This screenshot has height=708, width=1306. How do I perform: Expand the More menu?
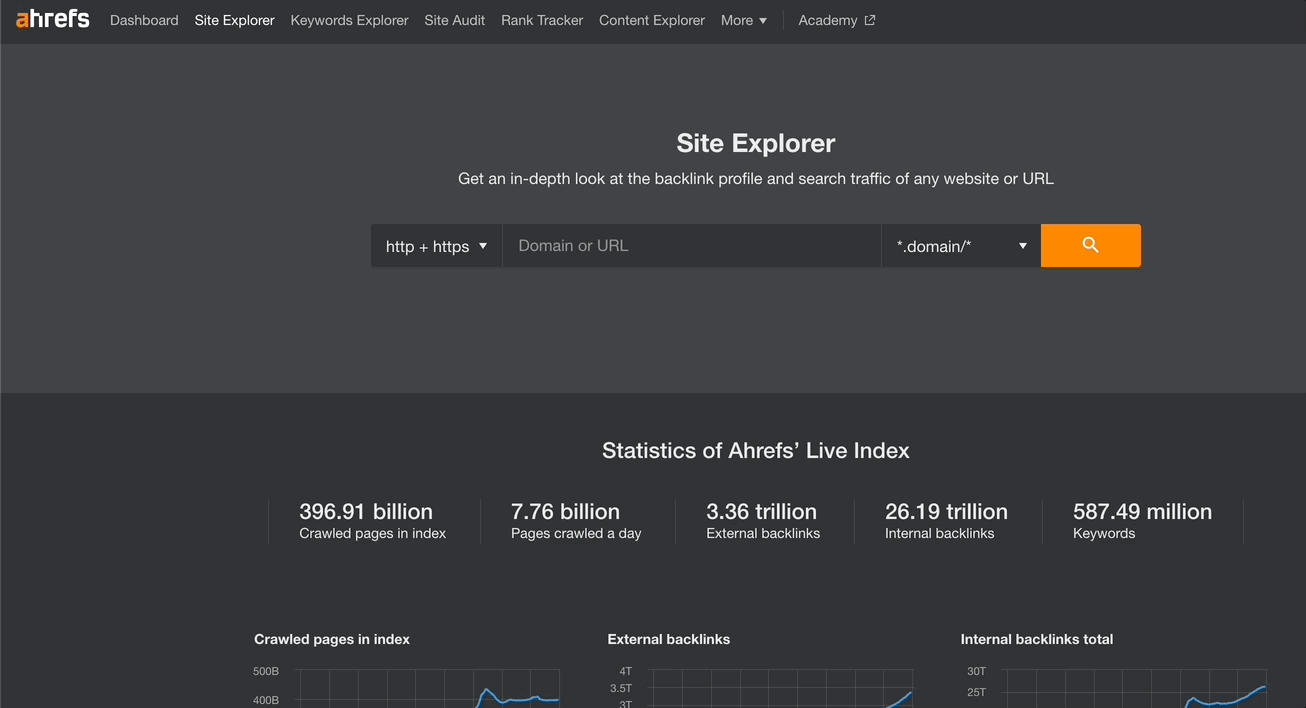click(x=744, y=20)
